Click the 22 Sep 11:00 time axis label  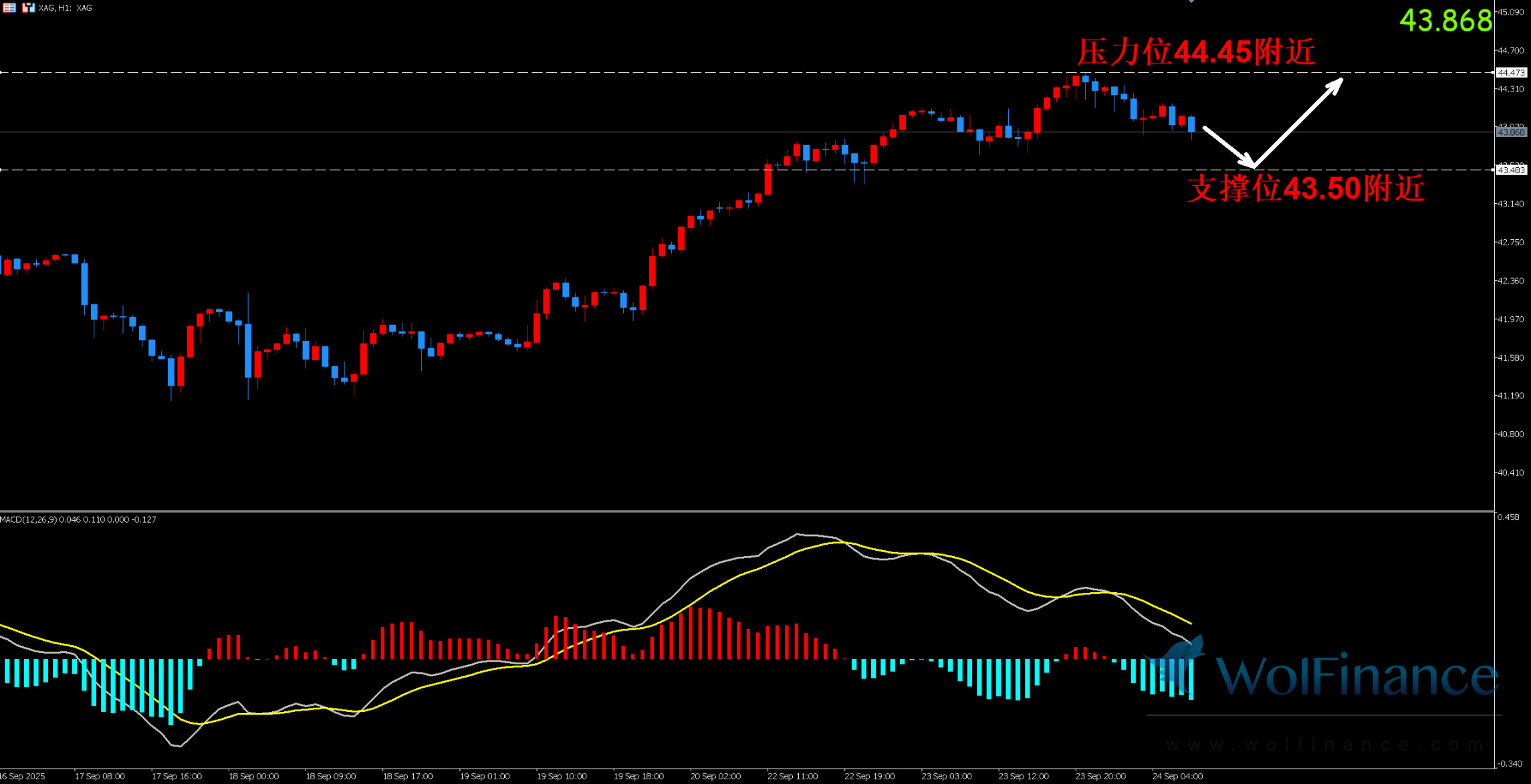click(792, 776)
